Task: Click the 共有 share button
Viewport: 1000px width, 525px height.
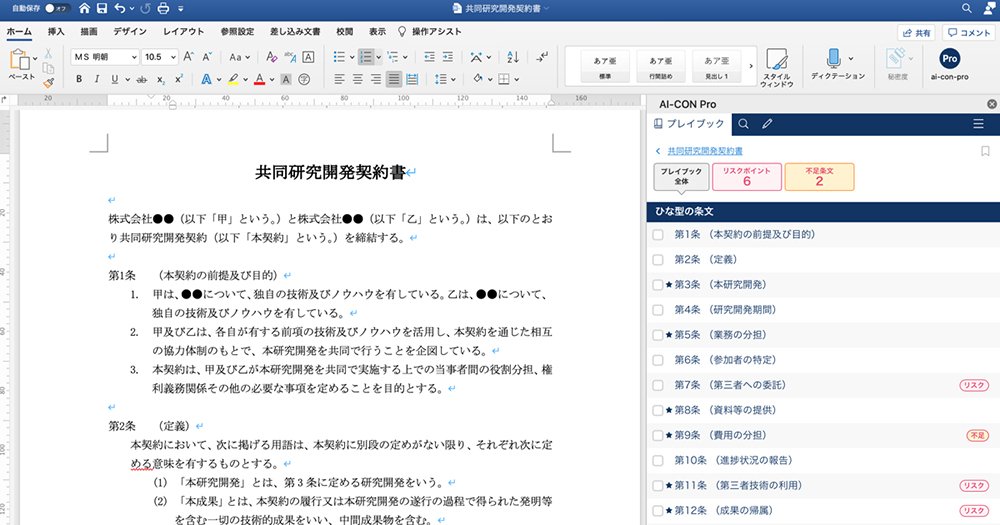Action: [916, 33]
